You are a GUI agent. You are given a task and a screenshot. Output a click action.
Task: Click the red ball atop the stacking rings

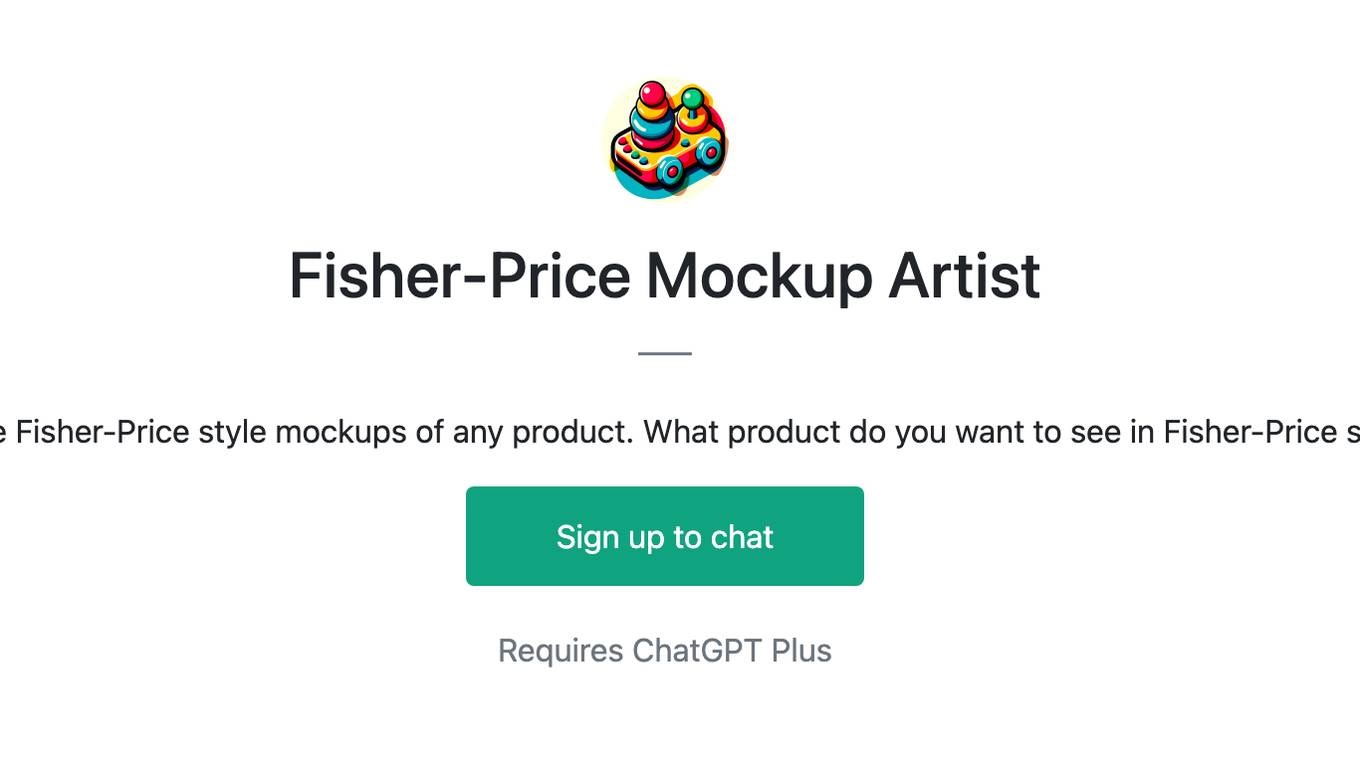(x=653, y=95)
